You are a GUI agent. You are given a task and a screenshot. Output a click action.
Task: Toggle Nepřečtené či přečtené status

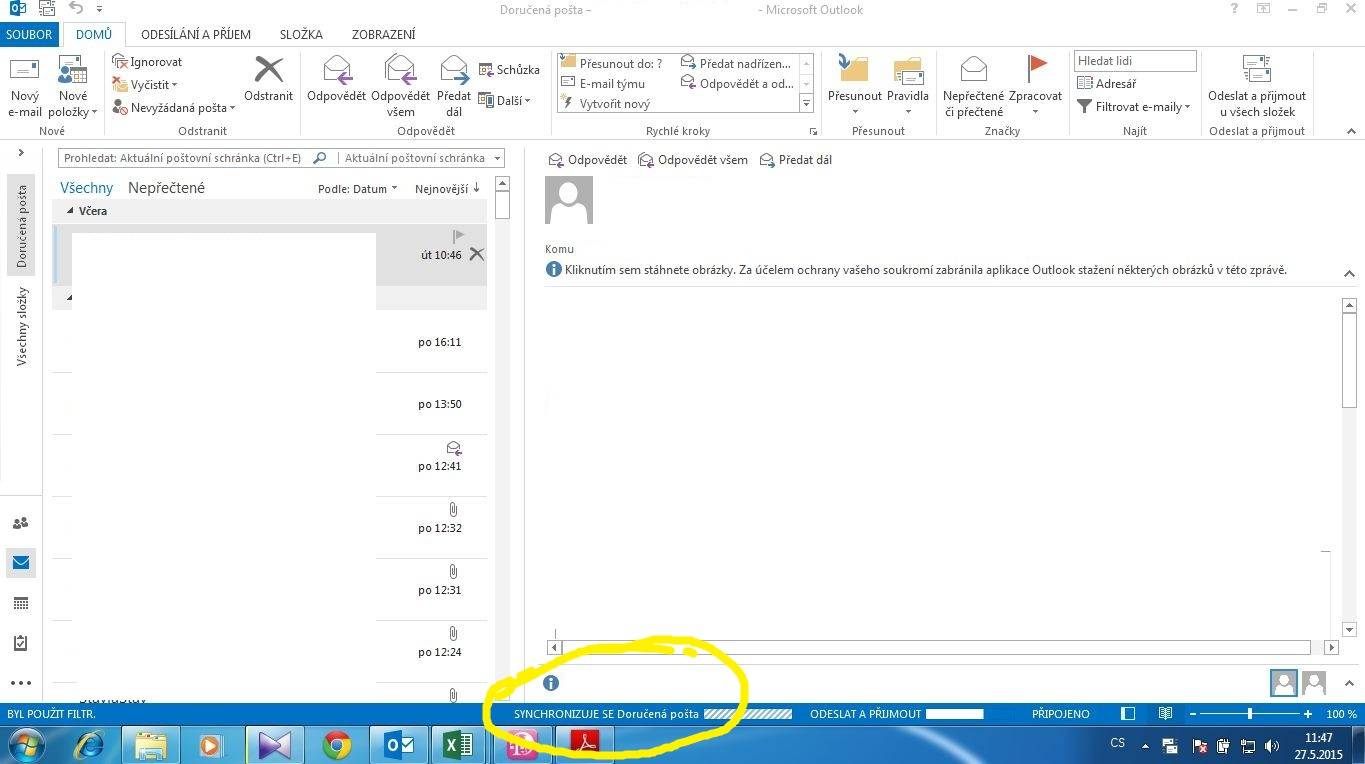(x=973, y=87)
